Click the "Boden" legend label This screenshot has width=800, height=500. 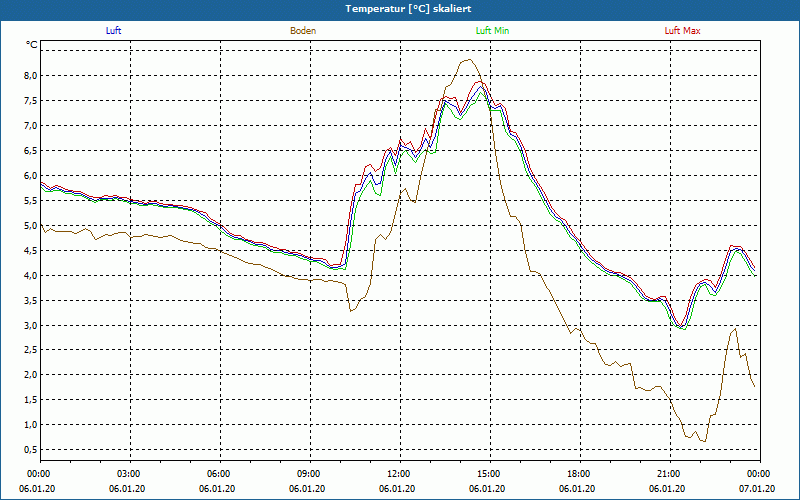303,31
